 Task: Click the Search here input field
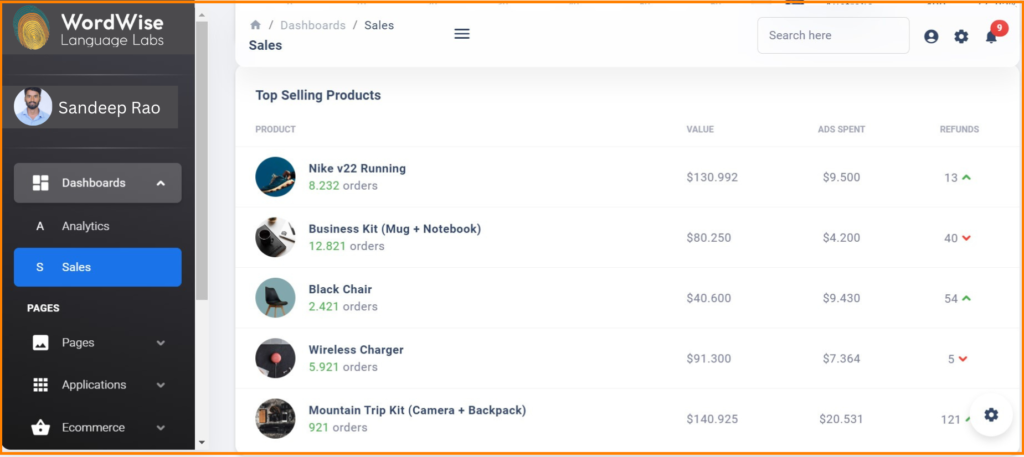point(832,36)
